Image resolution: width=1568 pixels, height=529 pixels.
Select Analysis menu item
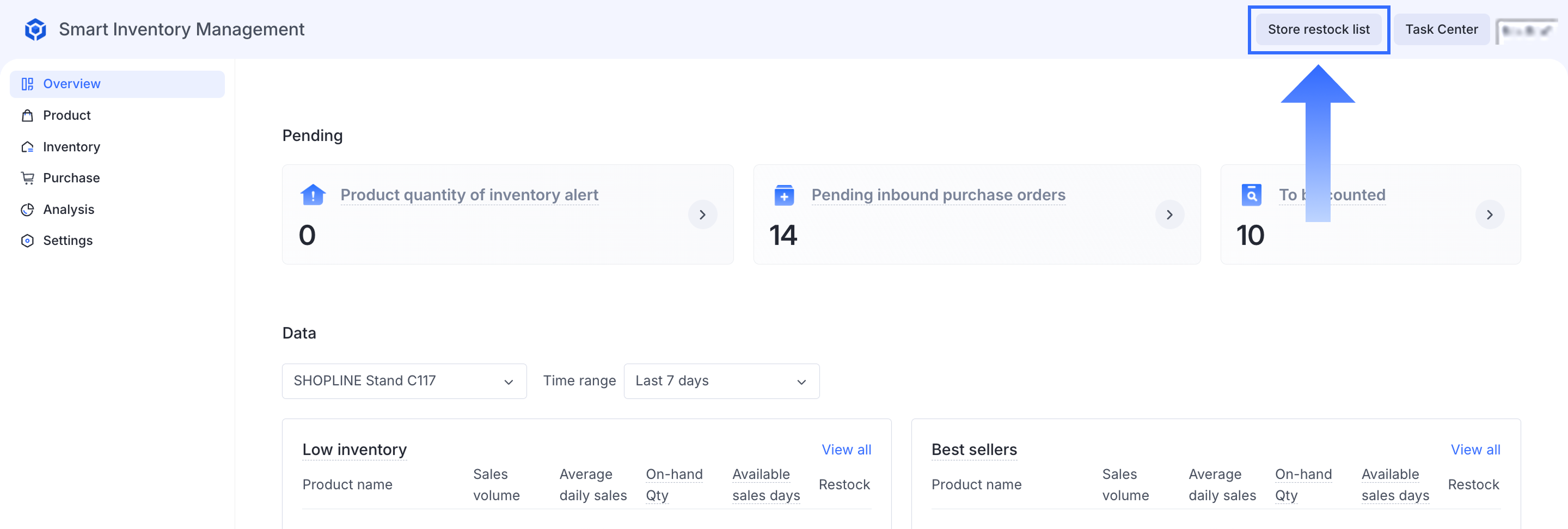pos(68,210)
